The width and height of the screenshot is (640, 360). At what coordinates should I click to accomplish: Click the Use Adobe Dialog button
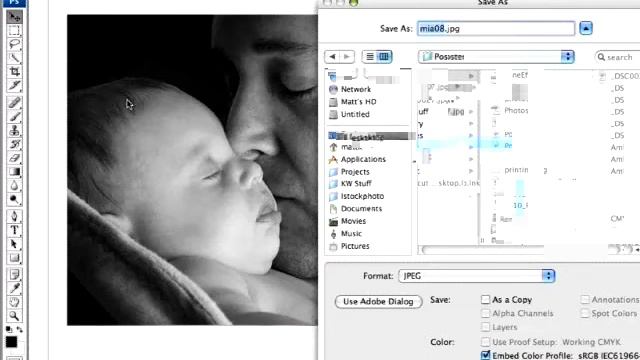tap(378, 302)
